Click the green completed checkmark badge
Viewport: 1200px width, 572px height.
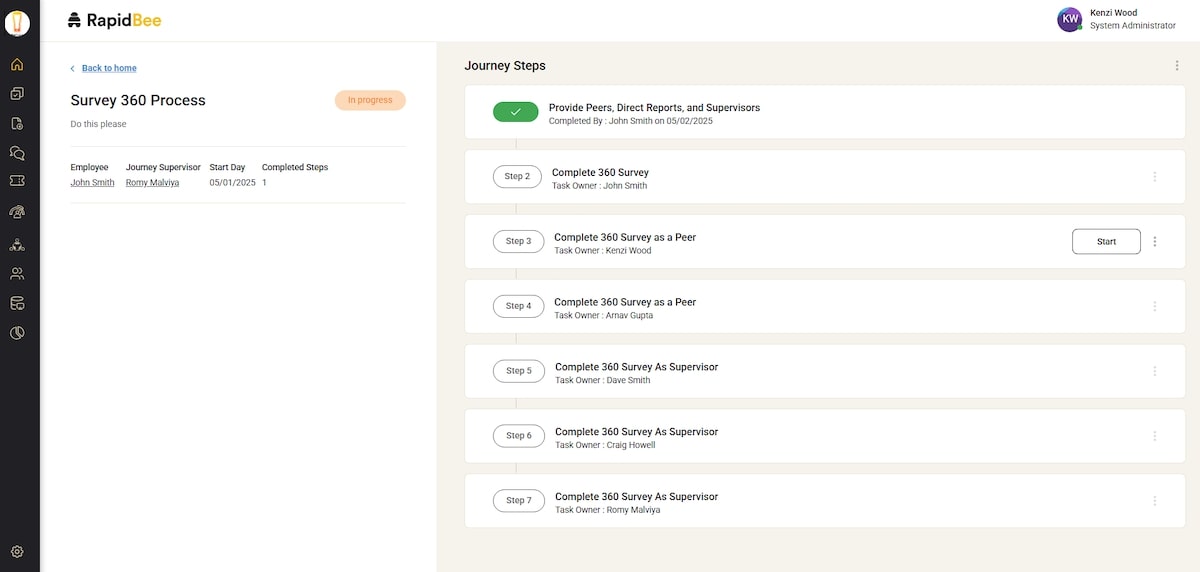point(516,112)
